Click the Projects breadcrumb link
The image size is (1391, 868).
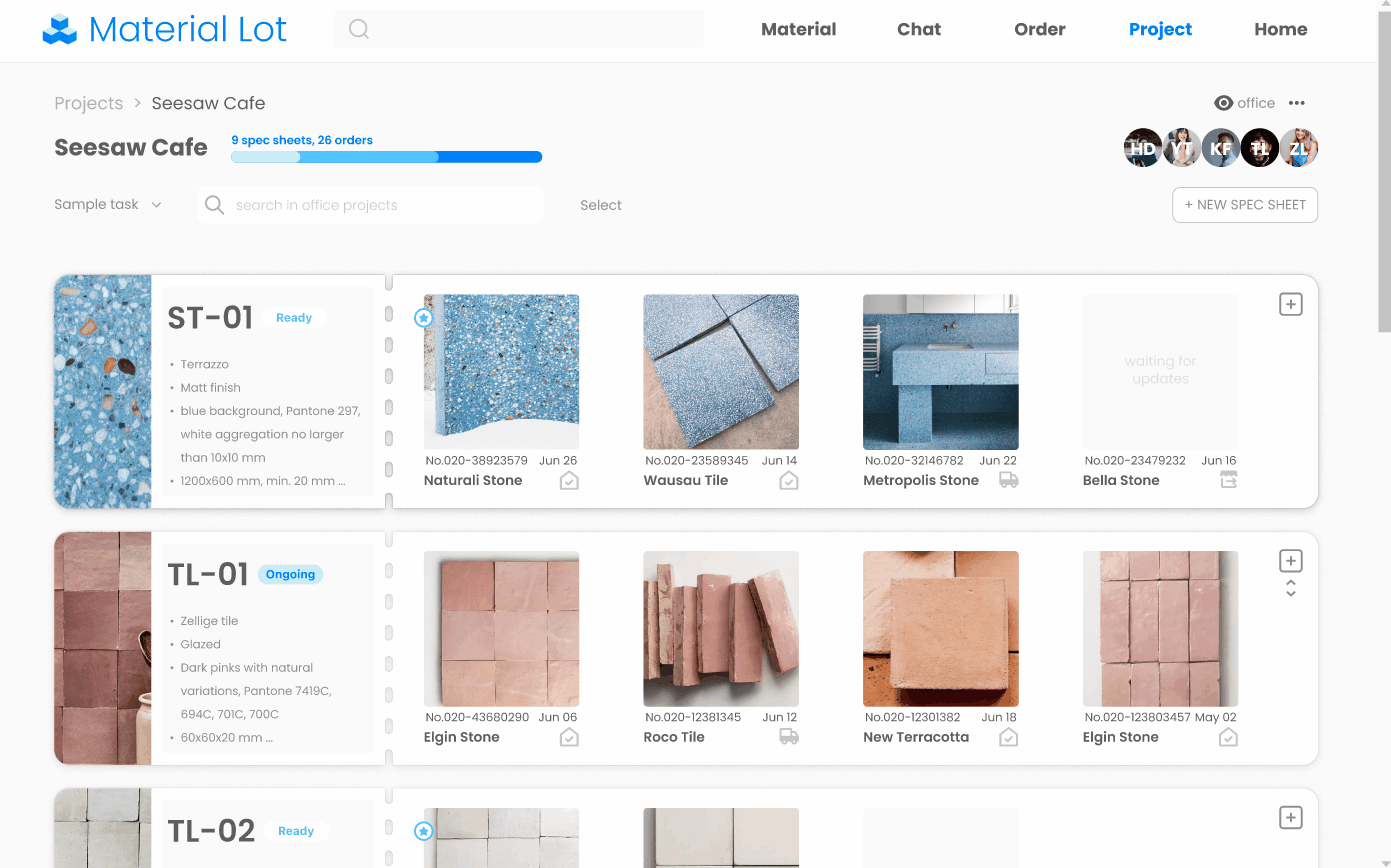[89, 103]
